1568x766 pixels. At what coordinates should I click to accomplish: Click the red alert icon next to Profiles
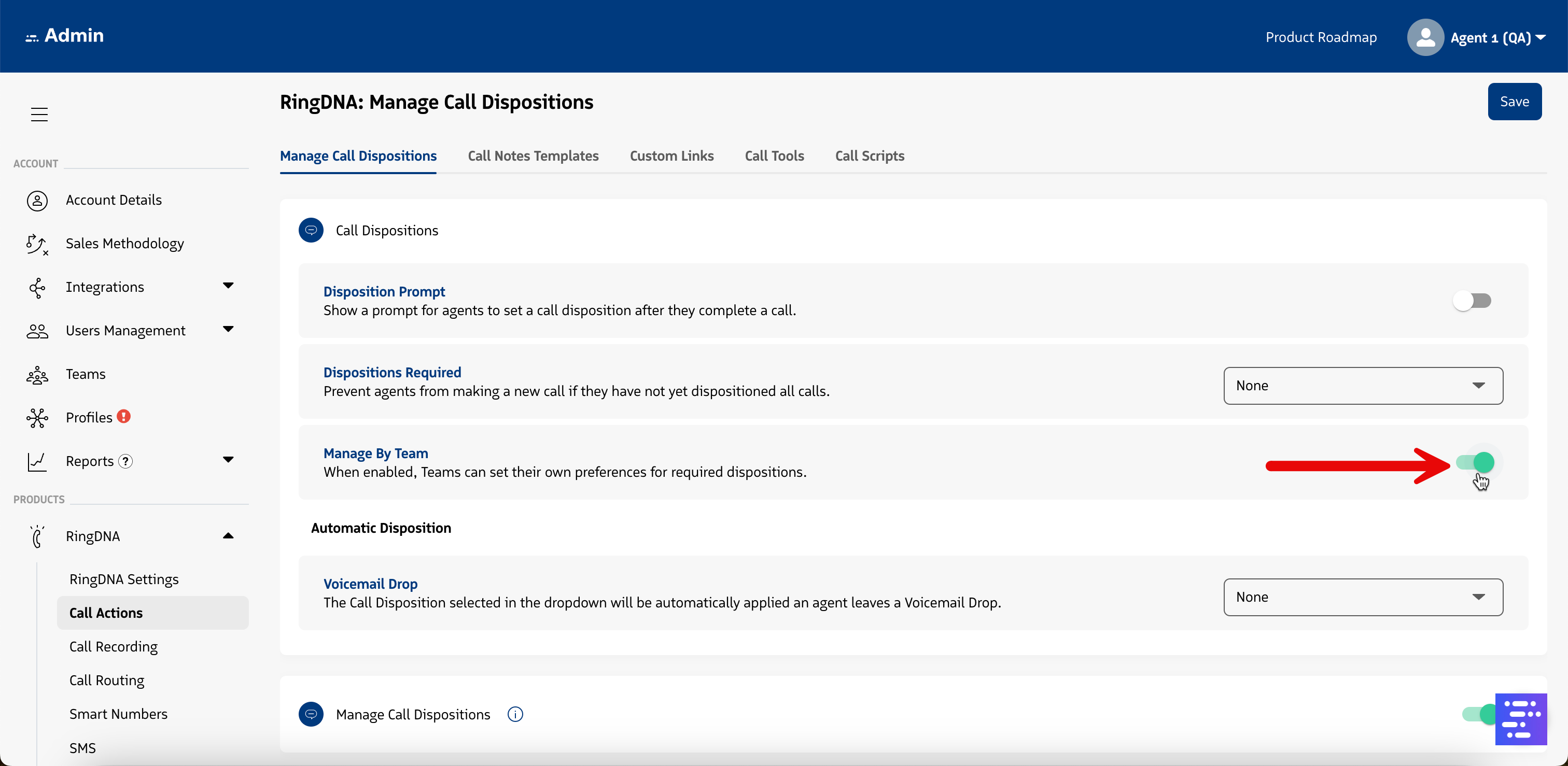(x=123, y=417)
